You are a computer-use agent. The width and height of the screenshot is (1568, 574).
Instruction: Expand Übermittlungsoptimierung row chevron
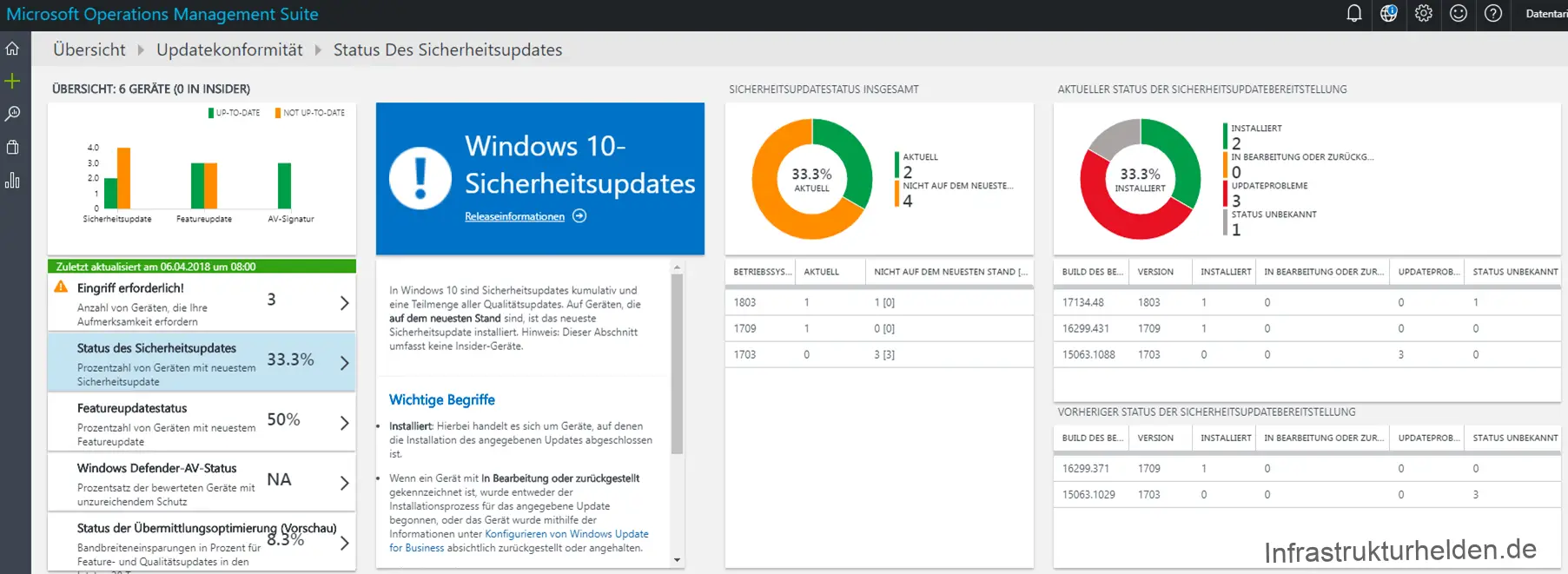pyautogui.click(x=344, y=543)
